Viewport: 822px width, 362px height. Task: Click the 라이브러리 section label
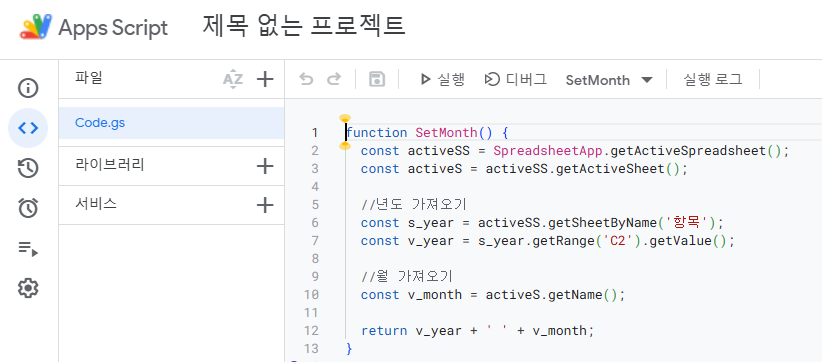[110, 165]
